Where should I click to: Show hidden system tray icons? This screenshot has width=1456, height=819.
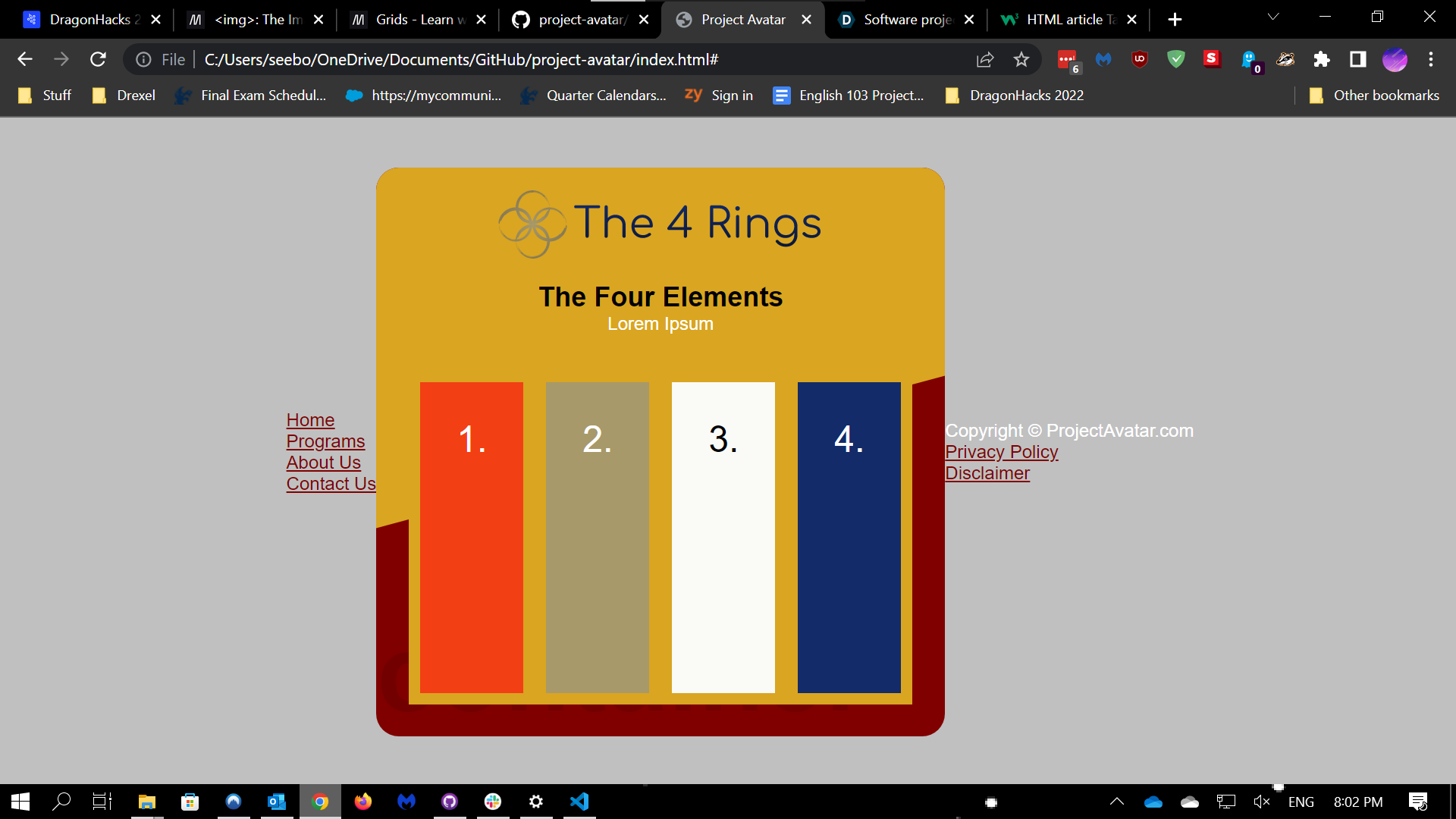(1117, 802)
